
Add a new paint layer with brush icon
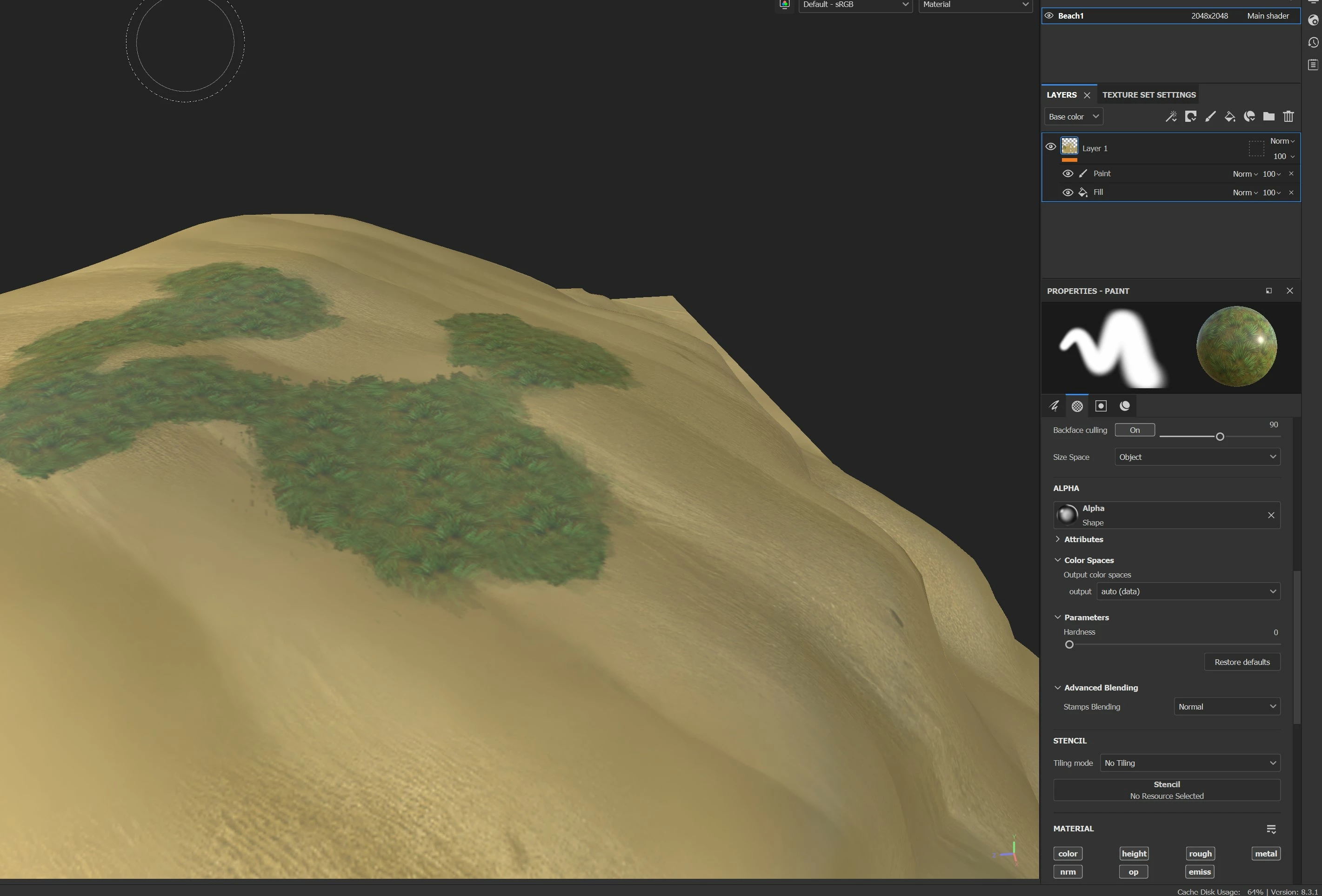coord(1210,117)
